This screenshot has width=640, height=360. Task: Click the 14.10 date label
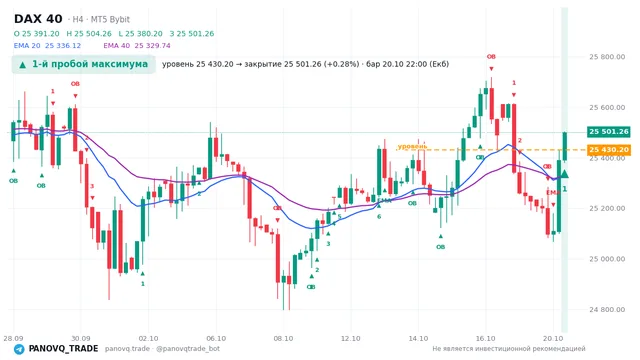(x=418, y=339)
